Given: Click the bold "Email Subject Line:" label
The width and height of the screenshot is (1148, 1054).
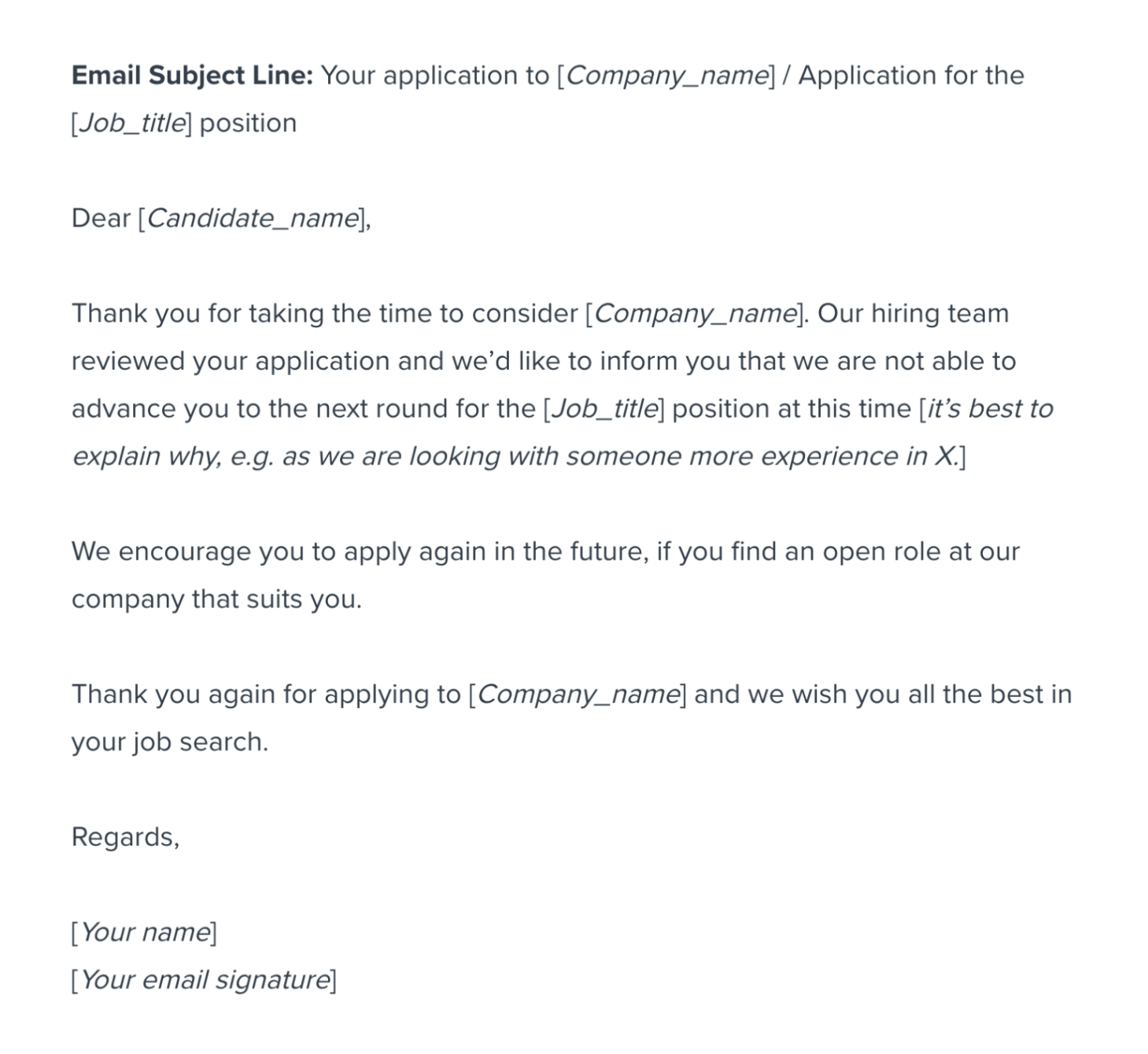Looking at the screenshot, I should pyautogui.click(x=192, y=76).
